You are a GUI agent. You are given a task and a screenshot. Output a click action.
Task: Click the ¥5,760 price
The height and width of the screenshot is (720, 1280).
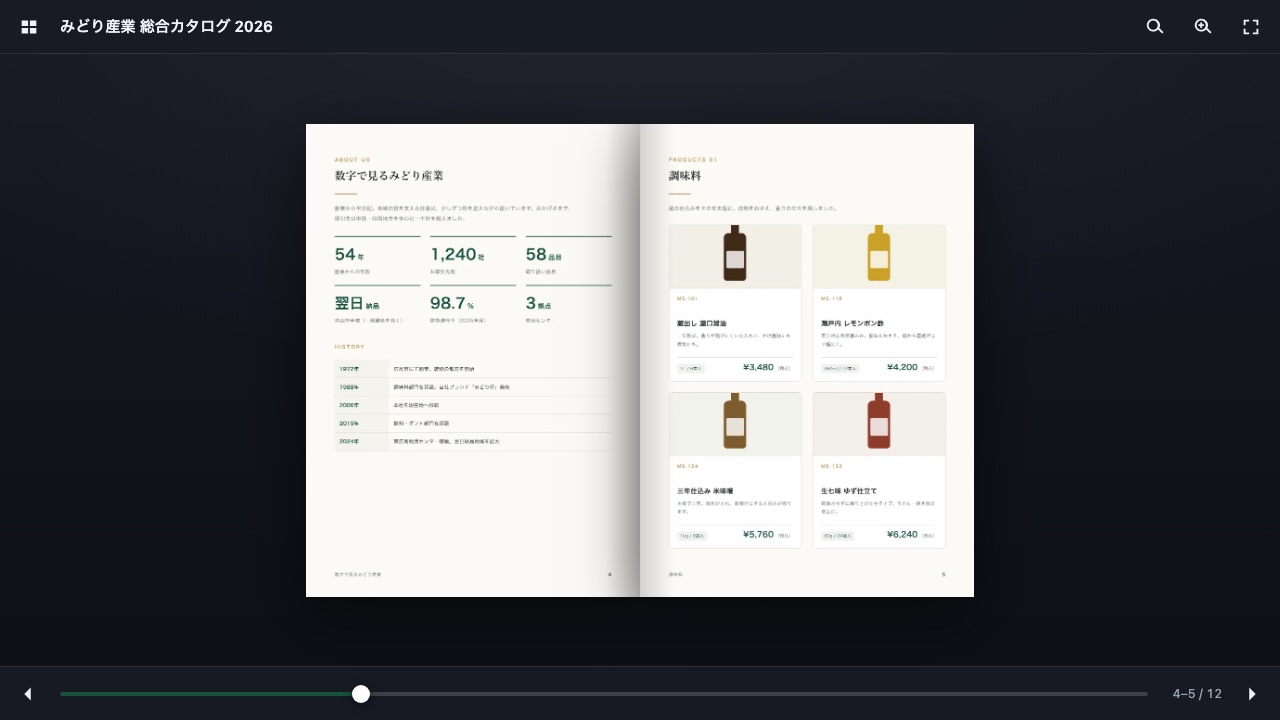(759, 534)
